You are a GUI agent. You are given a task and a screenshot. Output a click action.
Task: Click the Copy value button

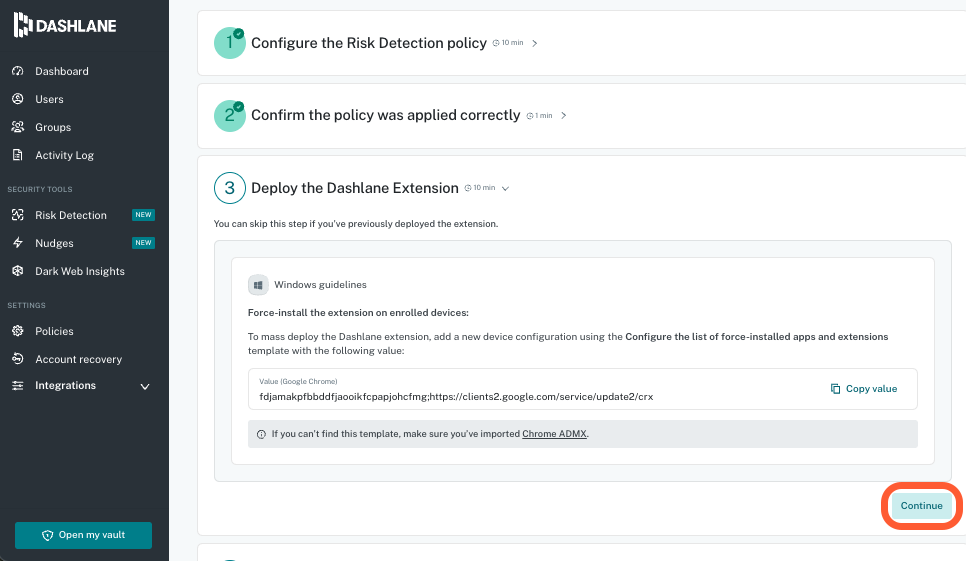click(864, 388)
